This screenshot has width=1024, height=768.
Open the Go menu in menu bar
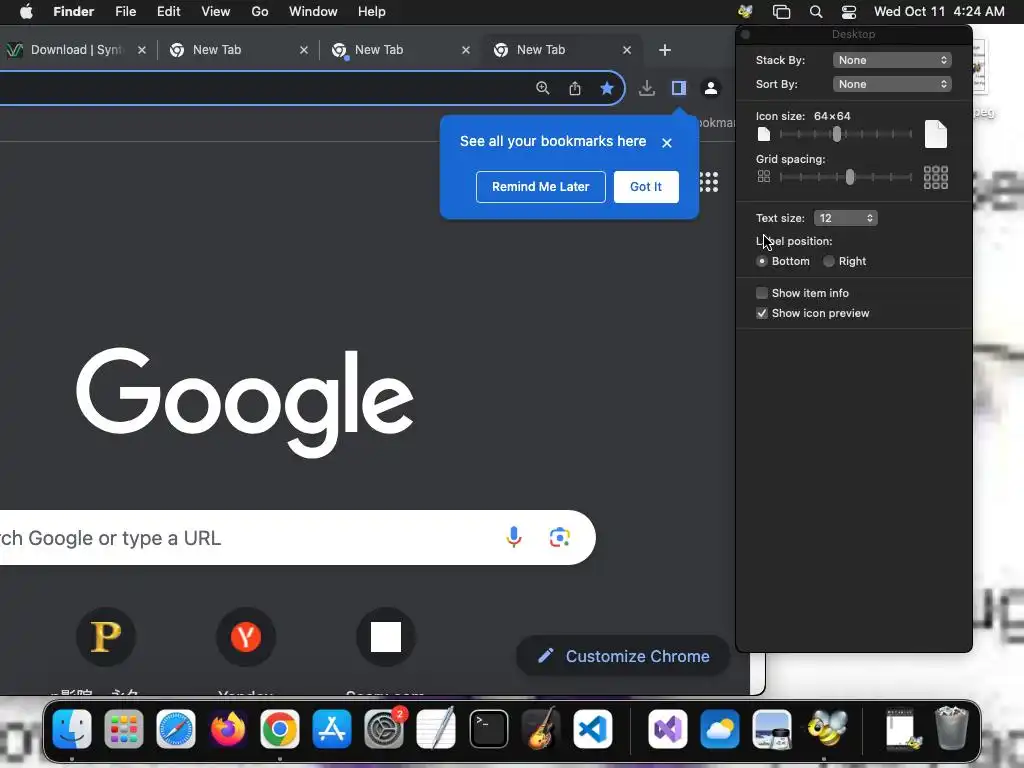(x=260, y=12)
